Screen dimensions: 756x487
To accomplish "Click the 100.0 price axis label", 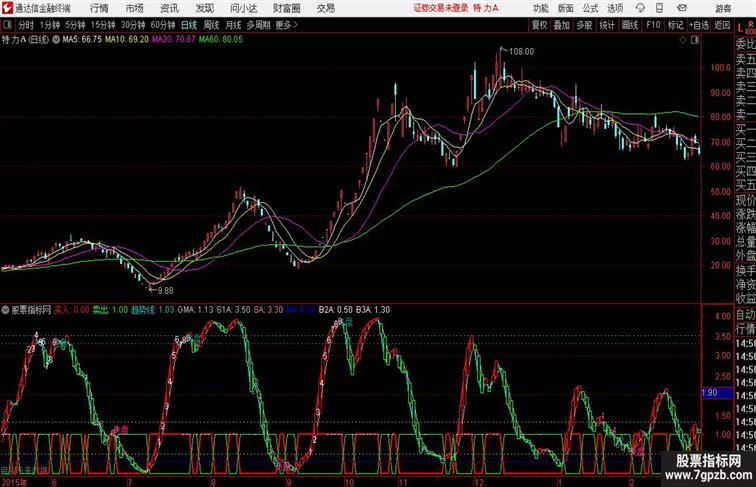I will tap(720, 68).
